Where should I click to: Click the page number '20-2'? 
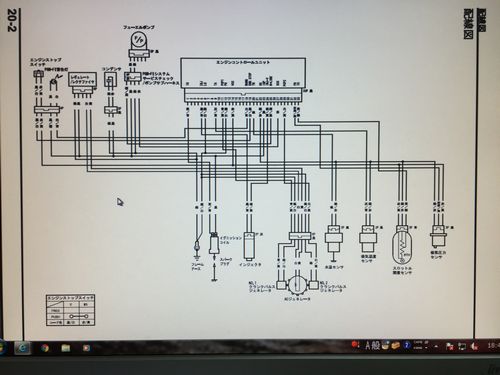11,20
